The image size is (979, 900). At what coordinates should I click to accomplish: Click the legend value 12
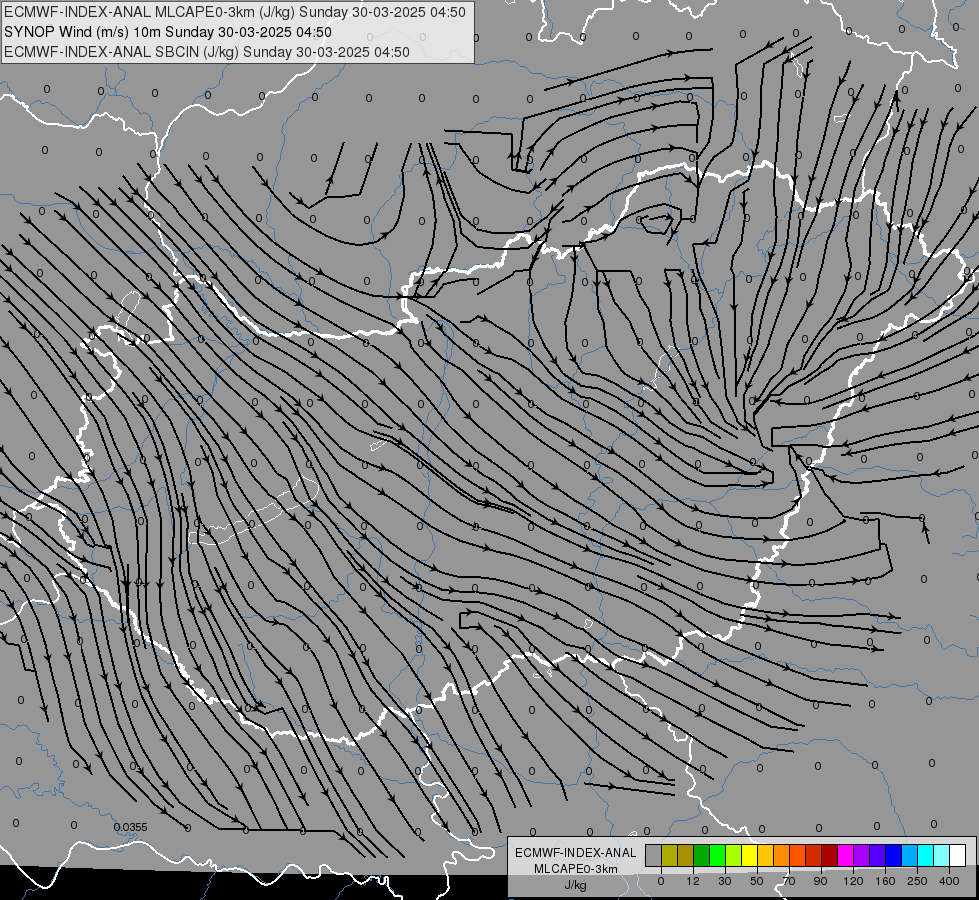(x=693, y=881)
